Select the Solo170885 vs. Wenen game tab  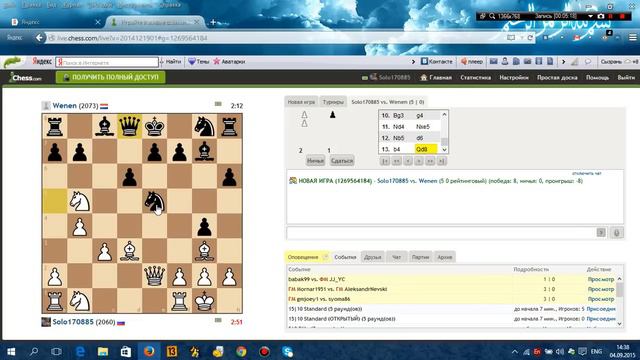pyautogui.click(x=388, y=102)
